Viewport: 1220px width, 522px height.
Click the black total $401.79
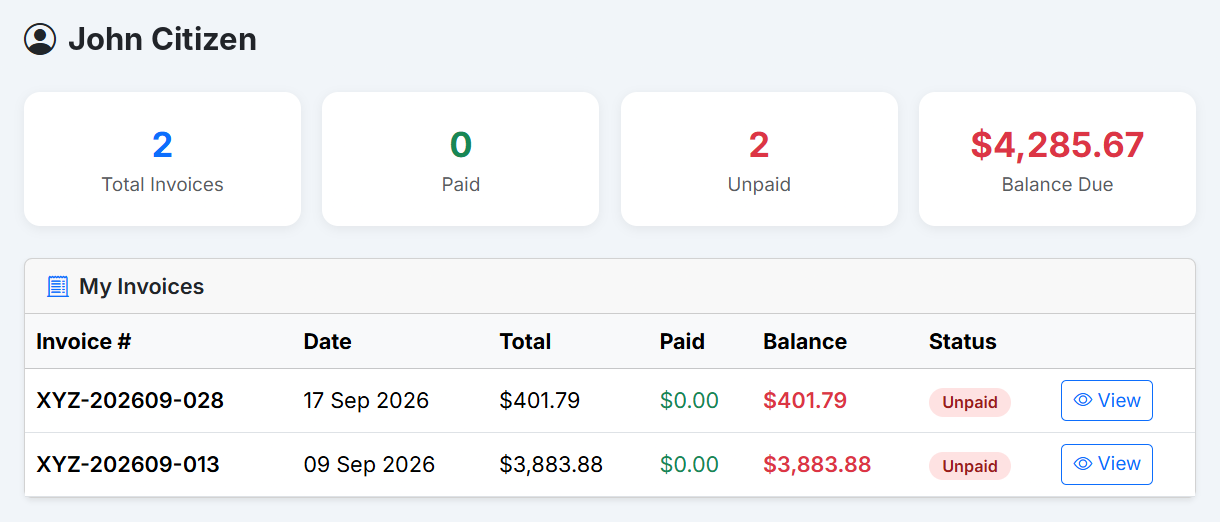coord(540,401)
